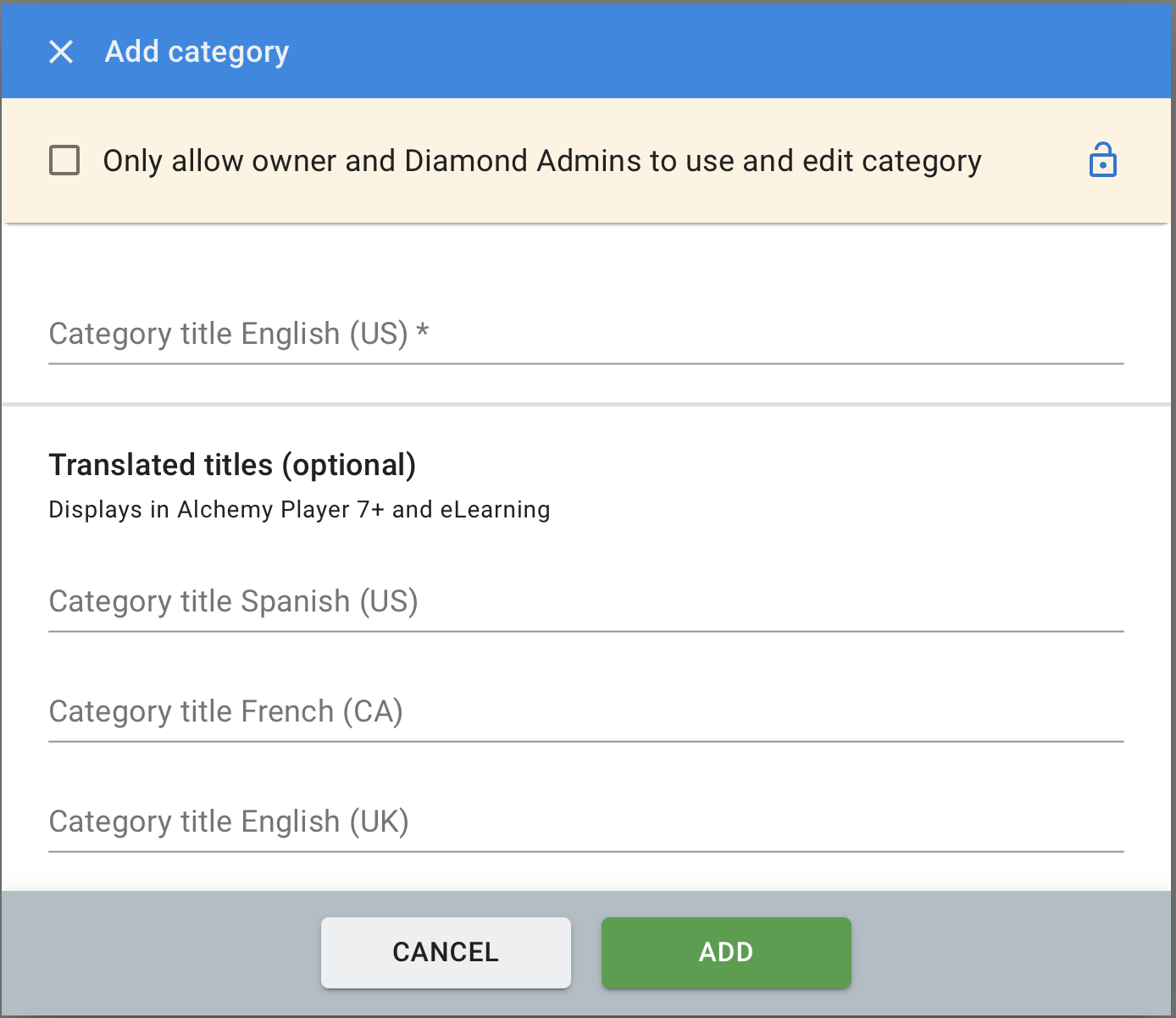This screenshot has width=1176, height=1018.
Task: Focus the Category title English (UK) field
Action: (585, 822)
